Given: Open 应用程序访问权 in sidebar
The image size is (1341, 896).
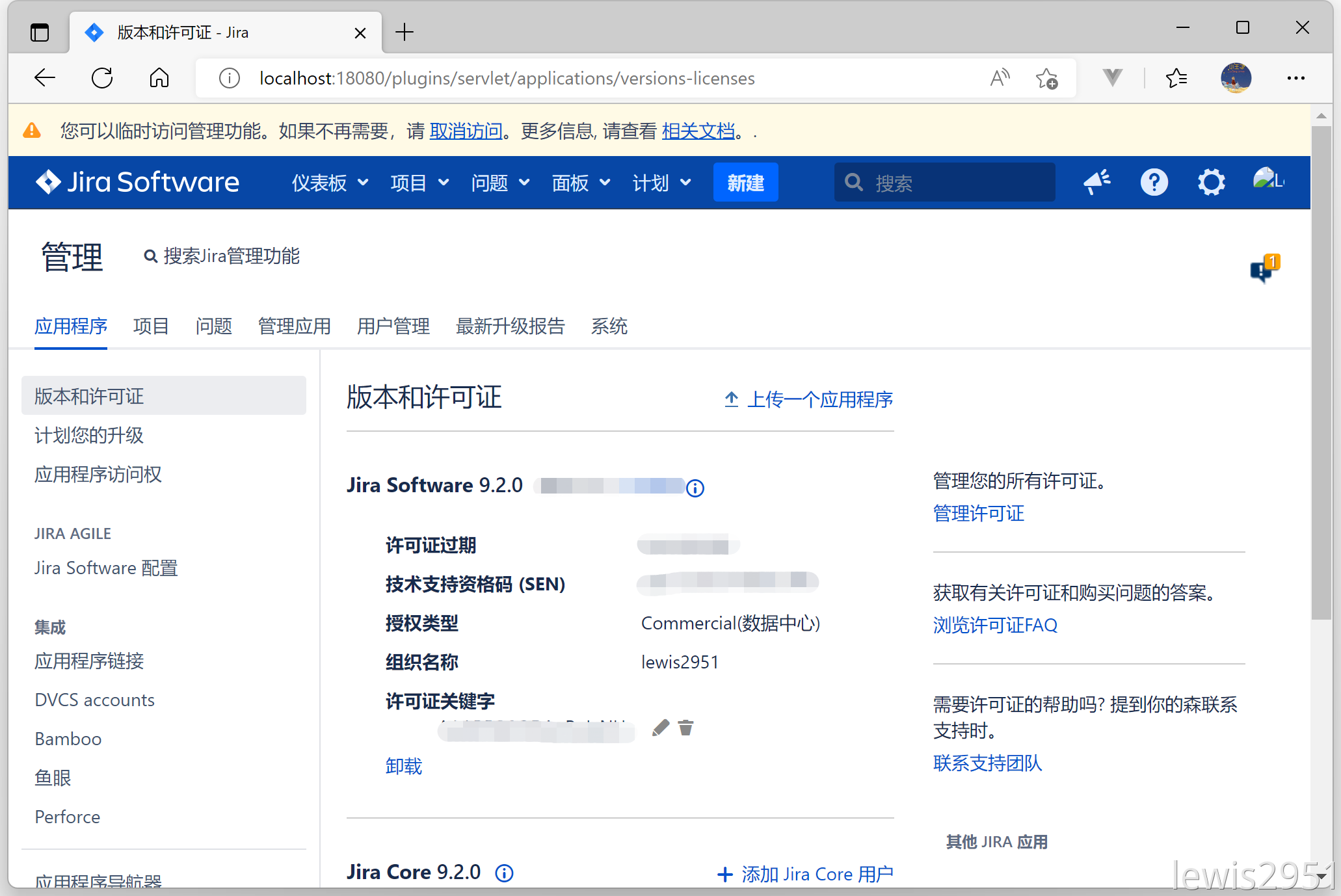Looking at the screenshot, I should 98,474.
